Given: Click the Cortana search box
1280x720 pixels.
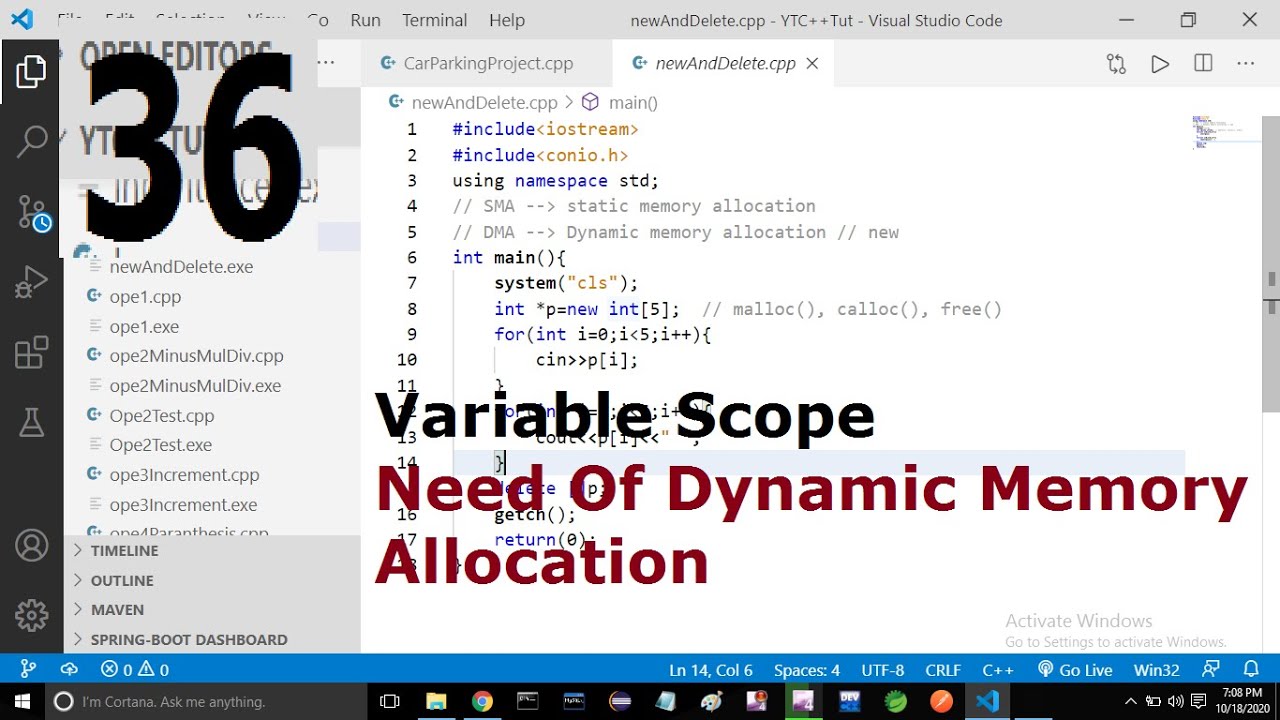Looking at the screenshot, I should pyautogui.click(x=205, y=702).
